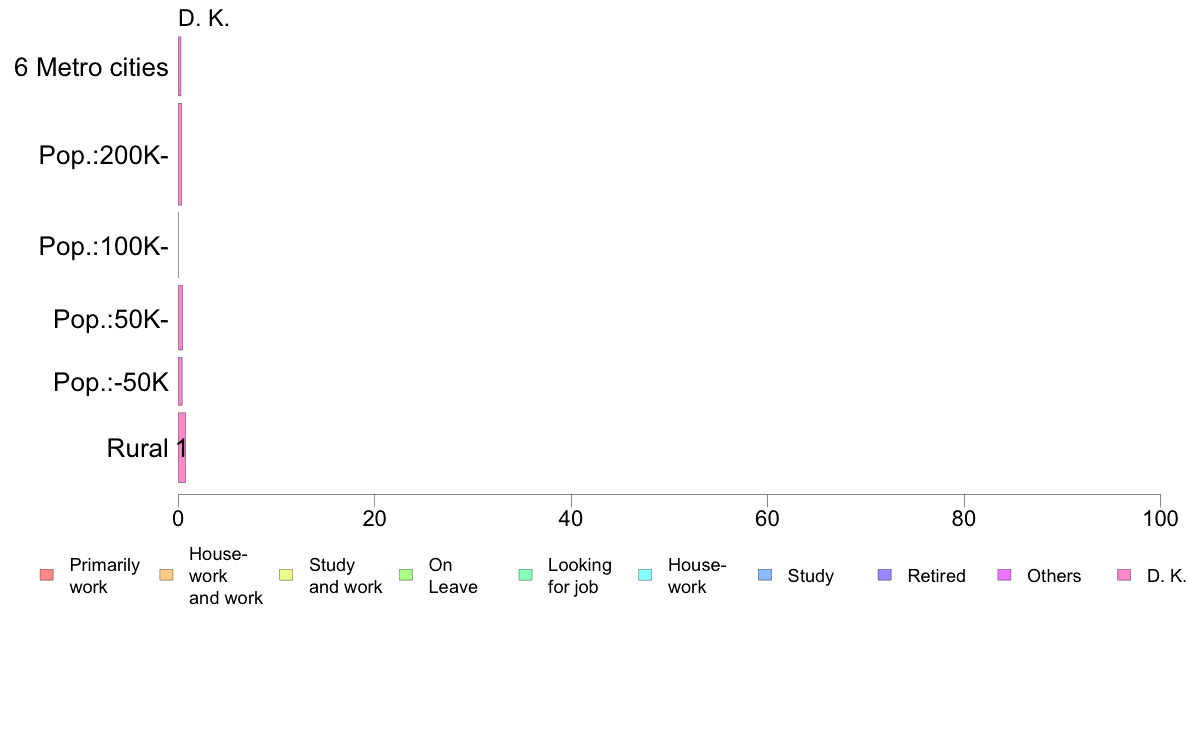
Task: Select the 6 Metro cities bar
Action: [x=180, y=67]
